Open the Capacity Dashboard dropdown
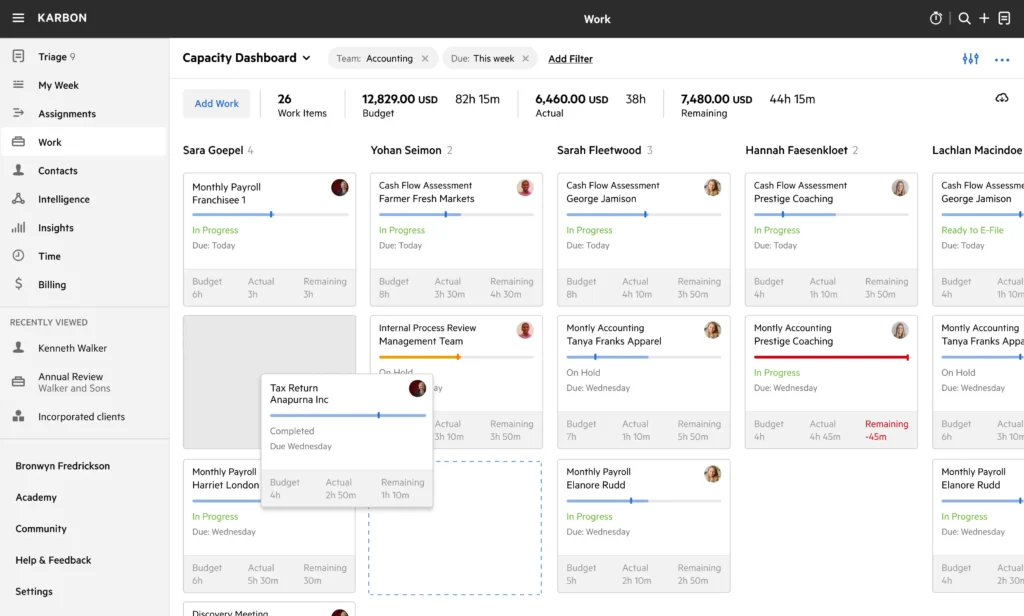Screen dimensions: 1024x616 click(245, 58)
